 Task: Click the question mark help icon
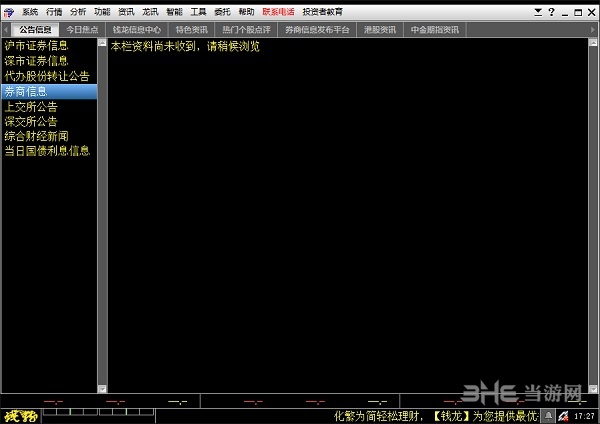click(551, 12)
